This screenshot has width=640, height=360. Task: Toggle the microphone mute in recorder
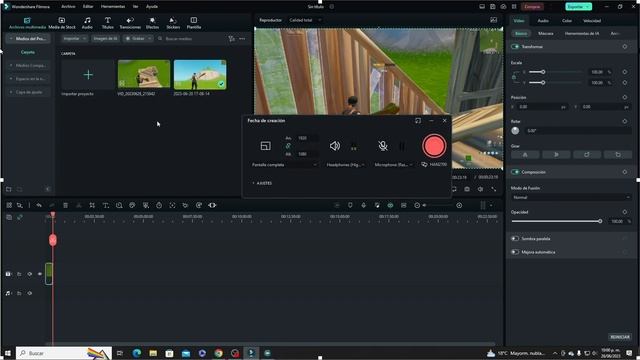(x=383, y=146)
